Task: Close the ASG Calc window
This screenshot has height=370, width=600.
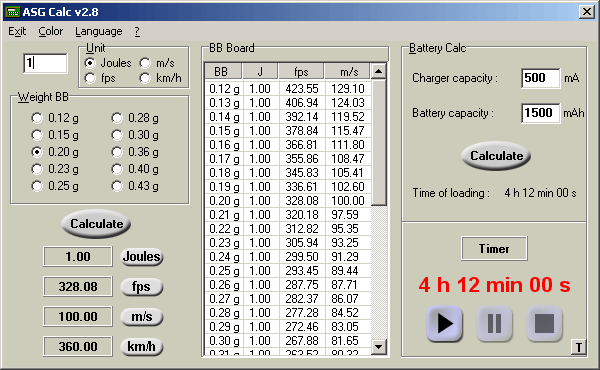Action: tap(586, 12)
